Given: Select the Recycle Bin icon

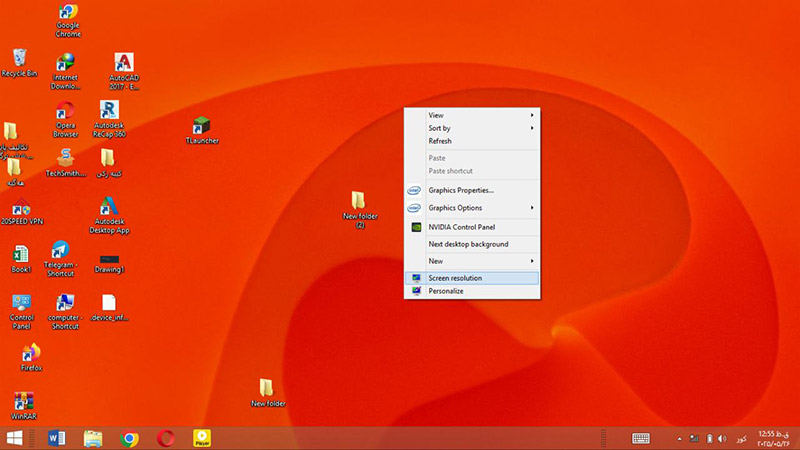Looking at the screenshot, I should pyautogui.click(x=19, y=63).
